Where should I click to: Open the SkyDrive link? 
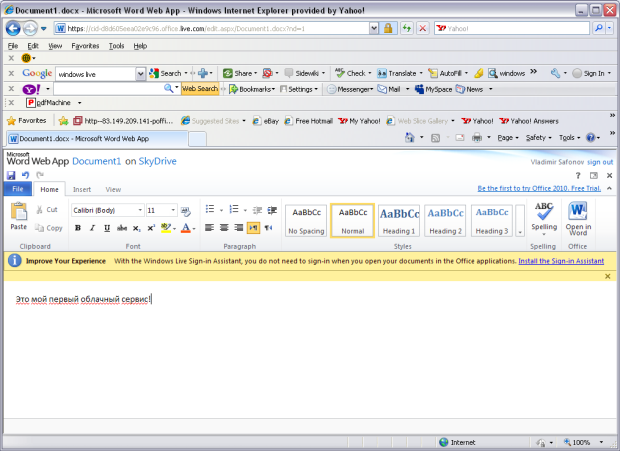(x=157, y=161)
